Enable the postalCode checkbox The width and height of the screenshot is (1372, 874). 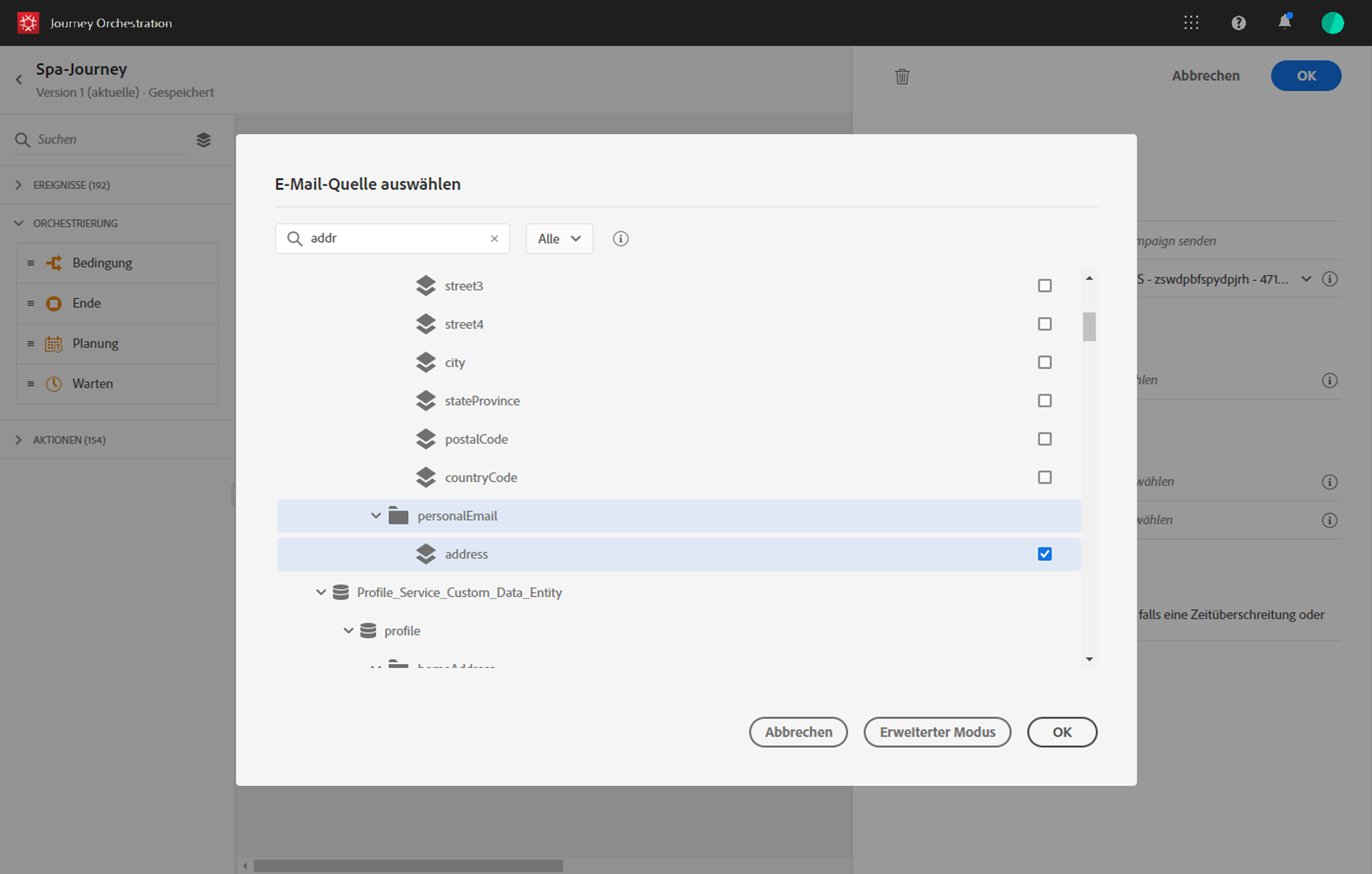[x=1045, y=439]
